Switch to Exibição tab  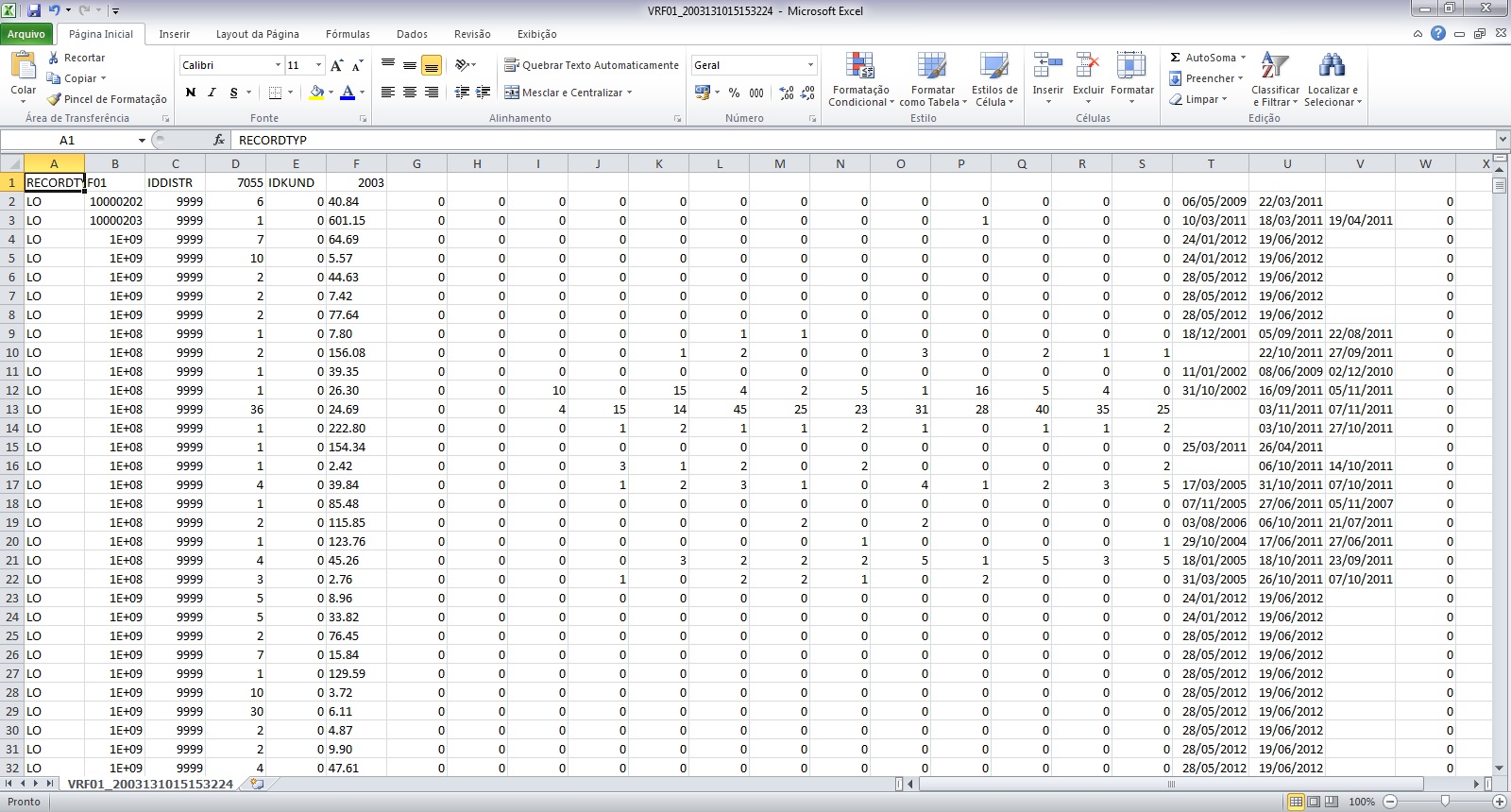(537, 34)
